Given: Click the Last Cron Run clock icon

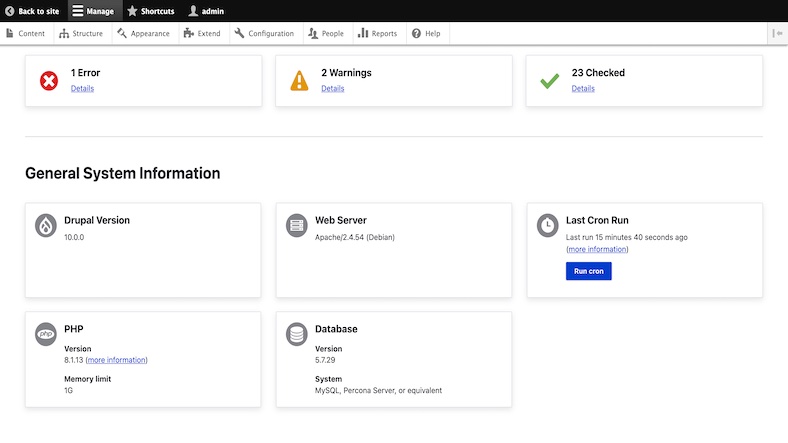Looking at the screenshot, I should (547, 226).
